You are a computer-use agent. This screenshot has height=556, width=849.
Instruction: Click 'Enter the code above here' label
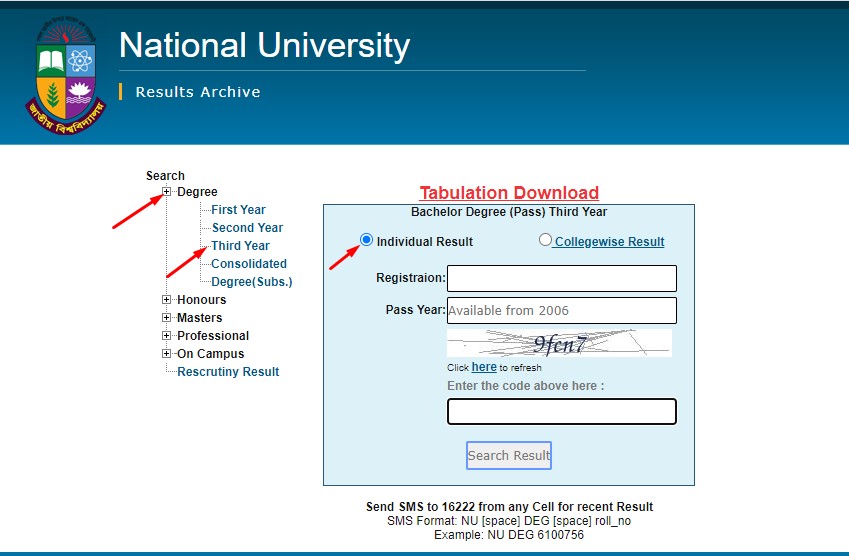click(x=526, y=386)
